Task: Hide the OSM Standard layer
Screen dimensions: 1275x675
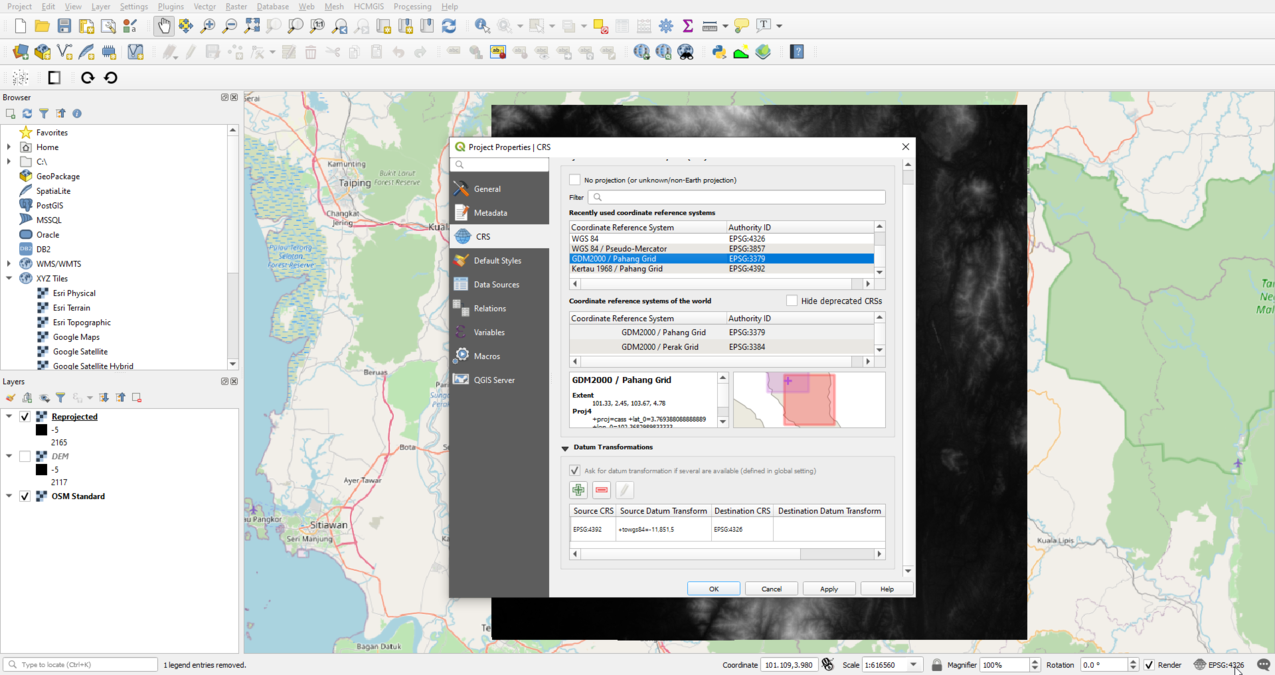Action: (23, 495)
